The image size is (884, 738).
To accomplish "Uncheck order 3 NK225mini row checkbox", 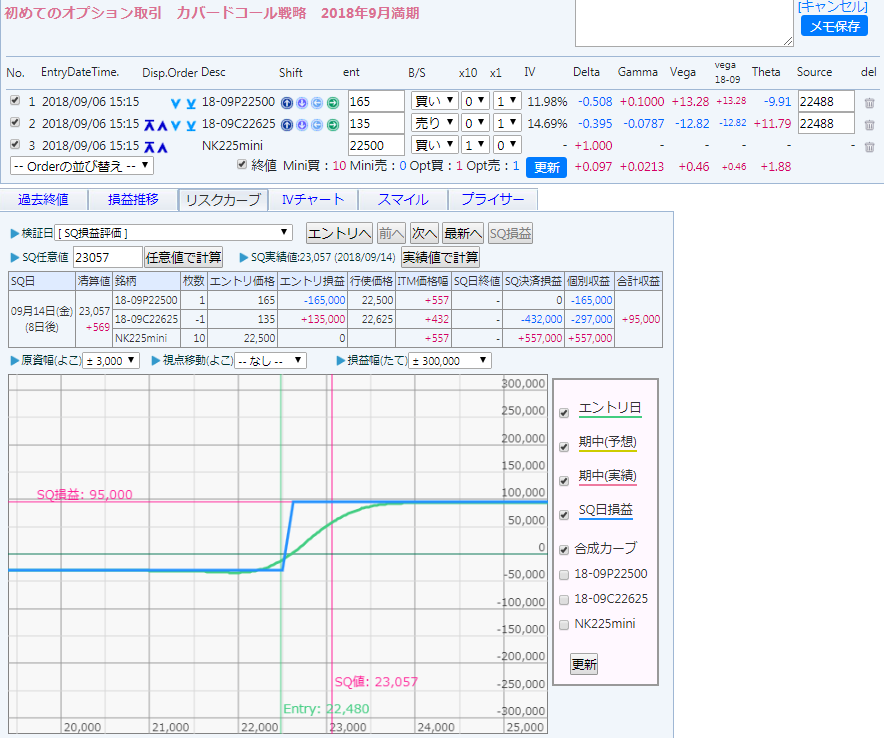I will click(x=15, y=144).
